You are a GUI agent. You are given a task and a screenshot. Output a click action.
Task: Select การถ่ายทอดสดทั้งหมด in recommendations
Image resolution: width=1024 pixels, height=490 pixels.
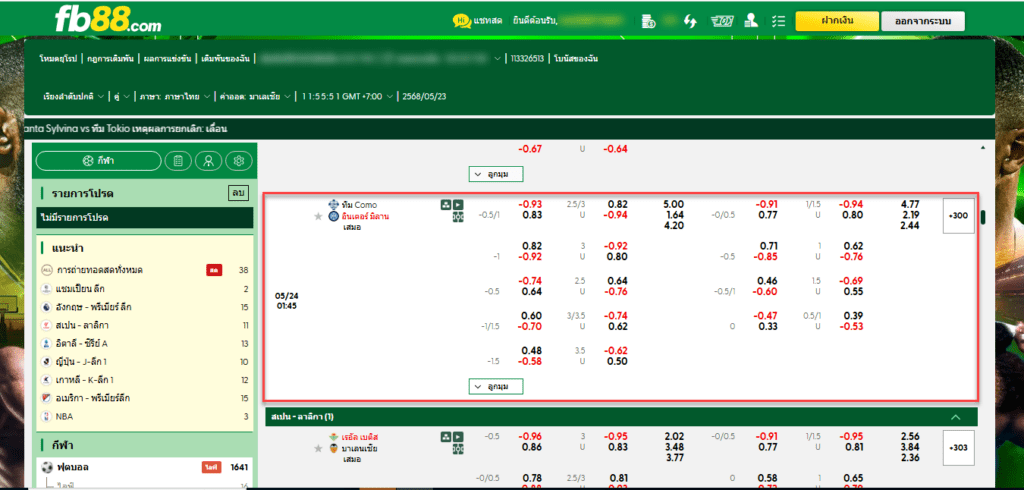click(144, 270)
